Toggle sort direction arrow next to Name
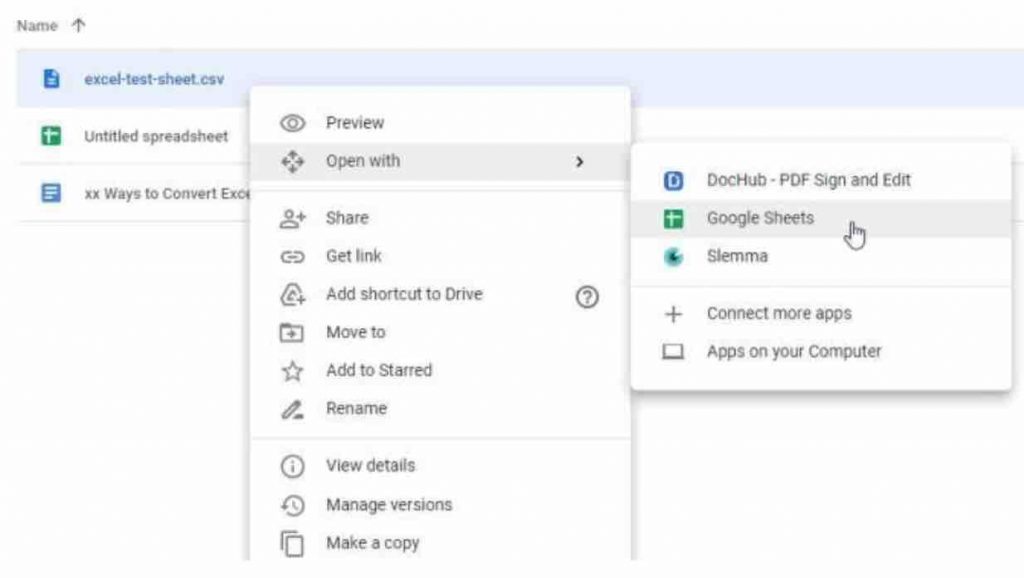The width and height of the screenshot is (1024, 578). [78, 26]
